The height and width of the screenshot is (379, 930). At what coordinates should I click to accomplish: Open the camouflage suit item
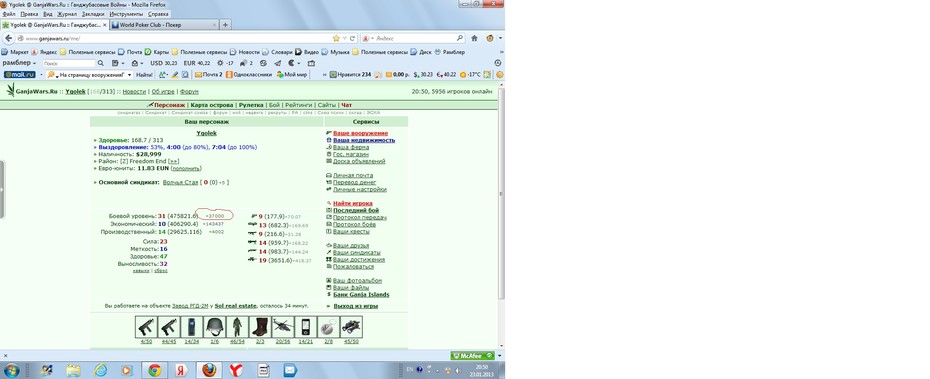[x=237, y=327]
